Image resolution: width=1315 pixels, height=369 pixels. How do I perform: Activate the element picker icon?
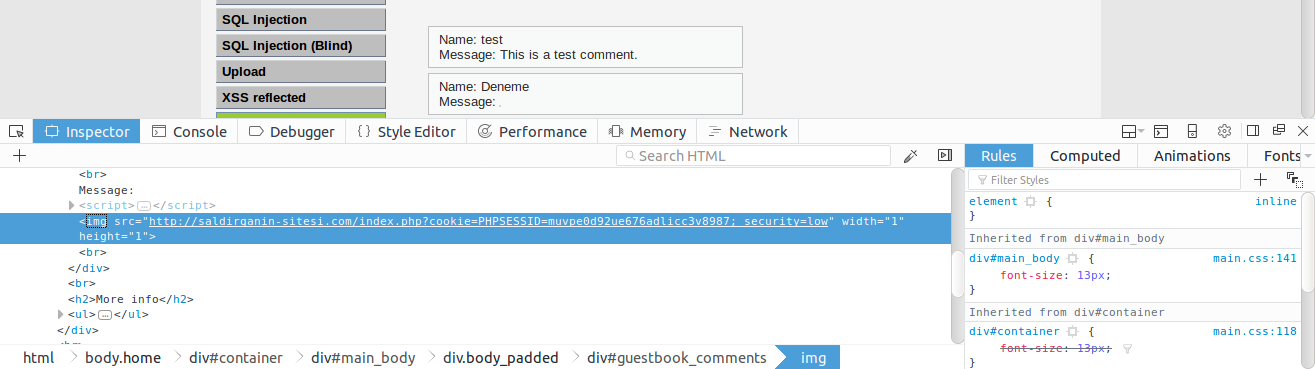(x=16, y=131)
